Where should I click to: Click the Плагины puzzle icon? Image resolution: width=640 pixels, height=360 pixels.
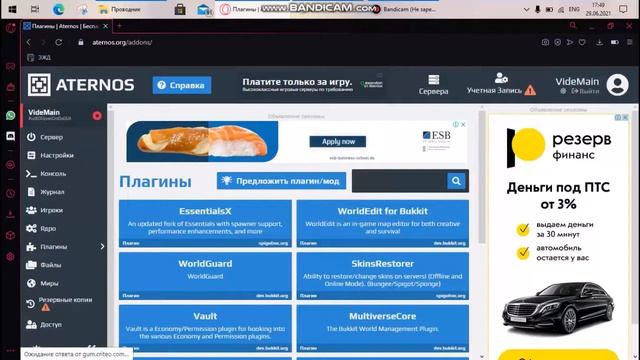31,247
